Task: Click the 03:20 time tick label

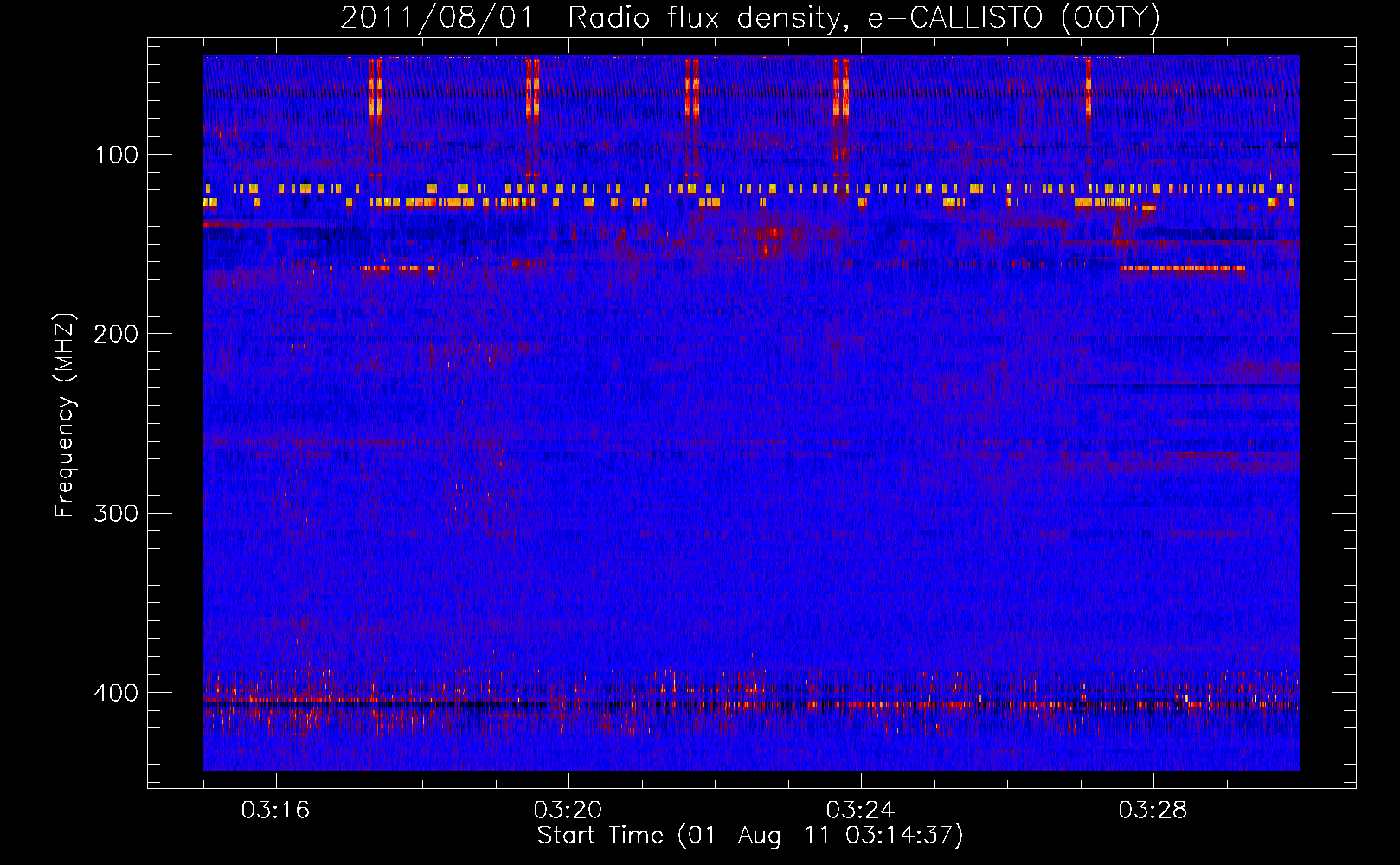Action: pyautogui.click(x=568, y=811)
